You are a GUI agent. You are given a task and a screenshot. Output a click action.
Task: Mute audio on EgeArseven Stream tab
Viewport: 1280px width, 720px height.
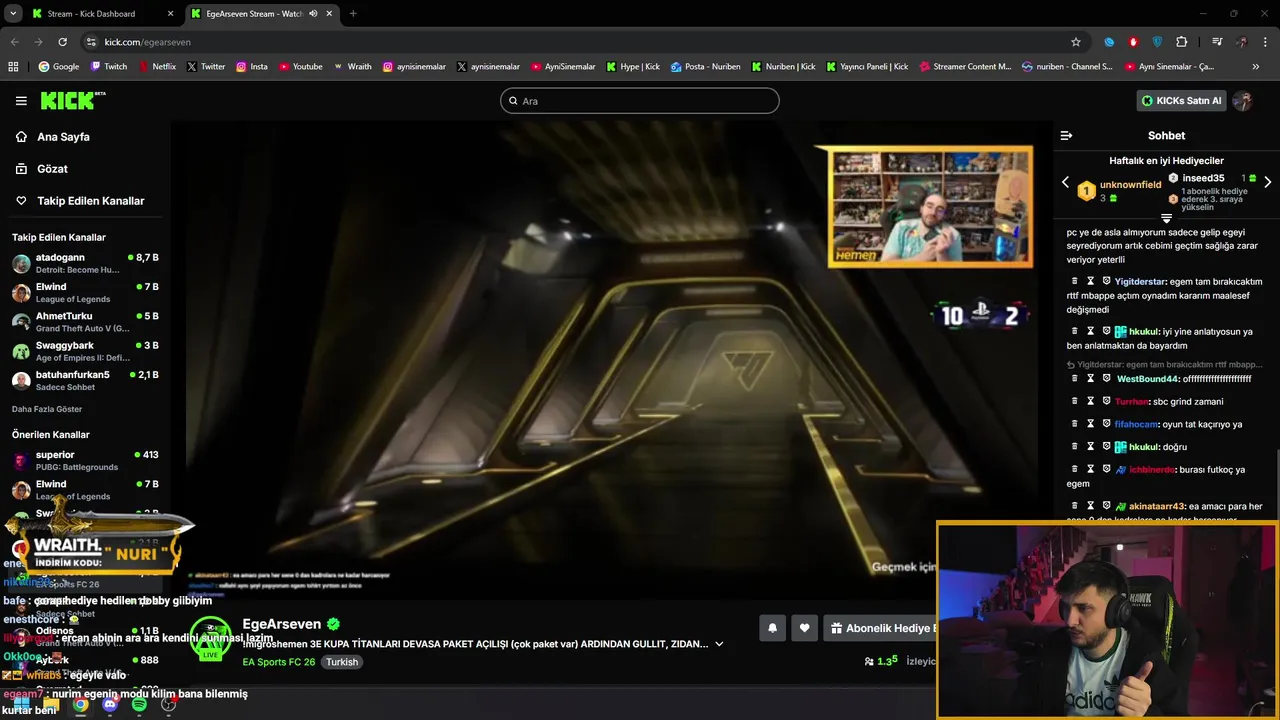click(313, 14)
